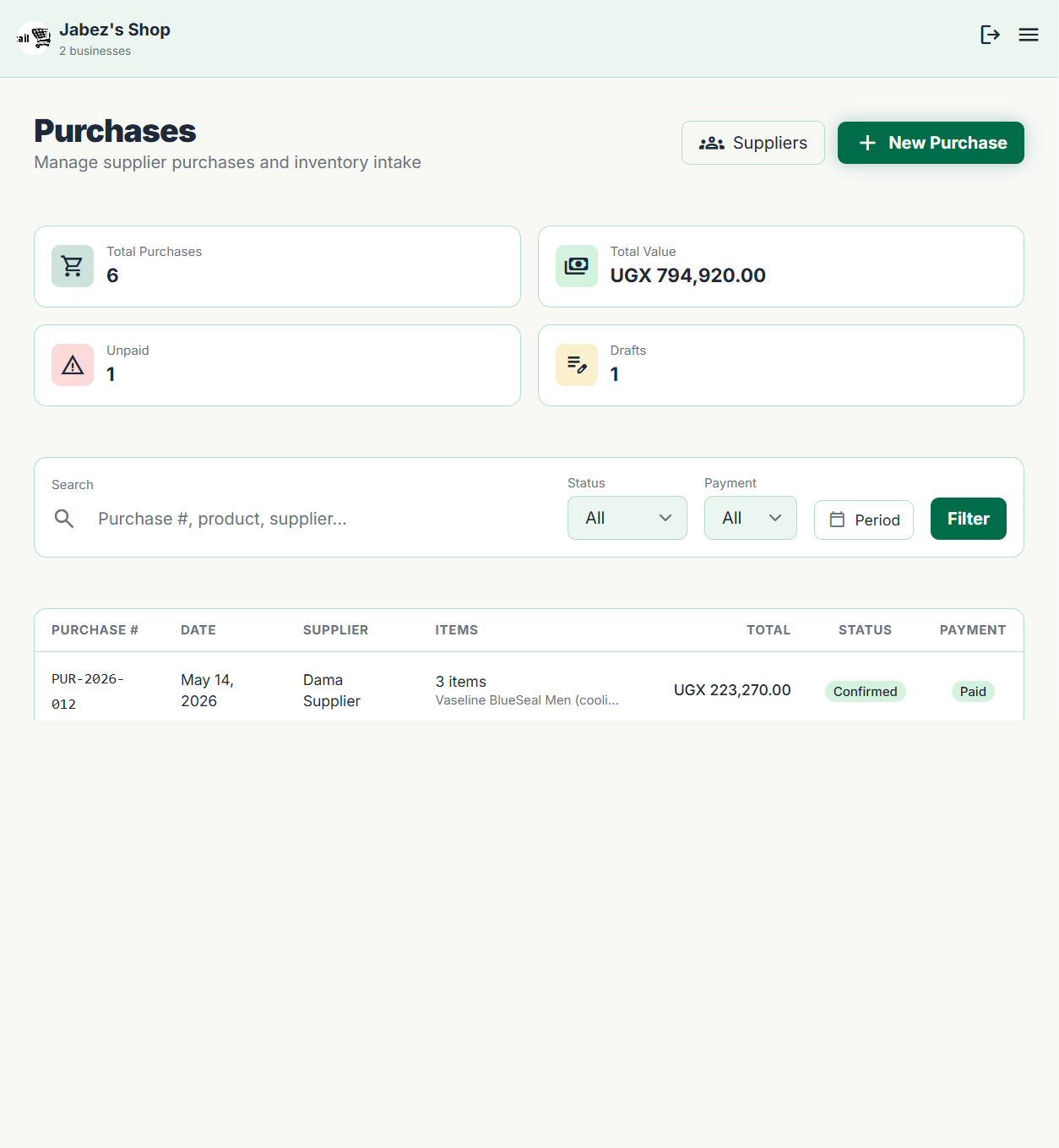Click the Dama Supplier cell
1059x1148 pixels.
(x=332, y=690)
